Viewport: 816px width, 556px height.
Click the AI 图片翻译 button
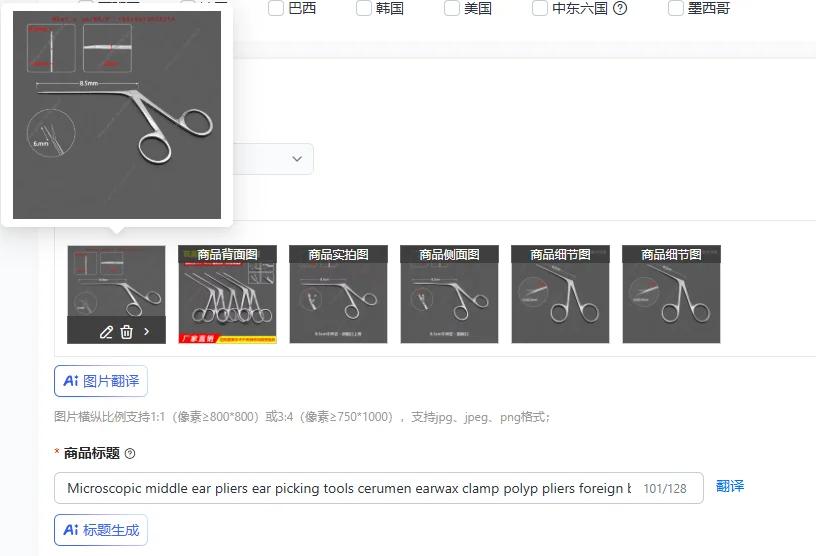(x=101, y=381)
